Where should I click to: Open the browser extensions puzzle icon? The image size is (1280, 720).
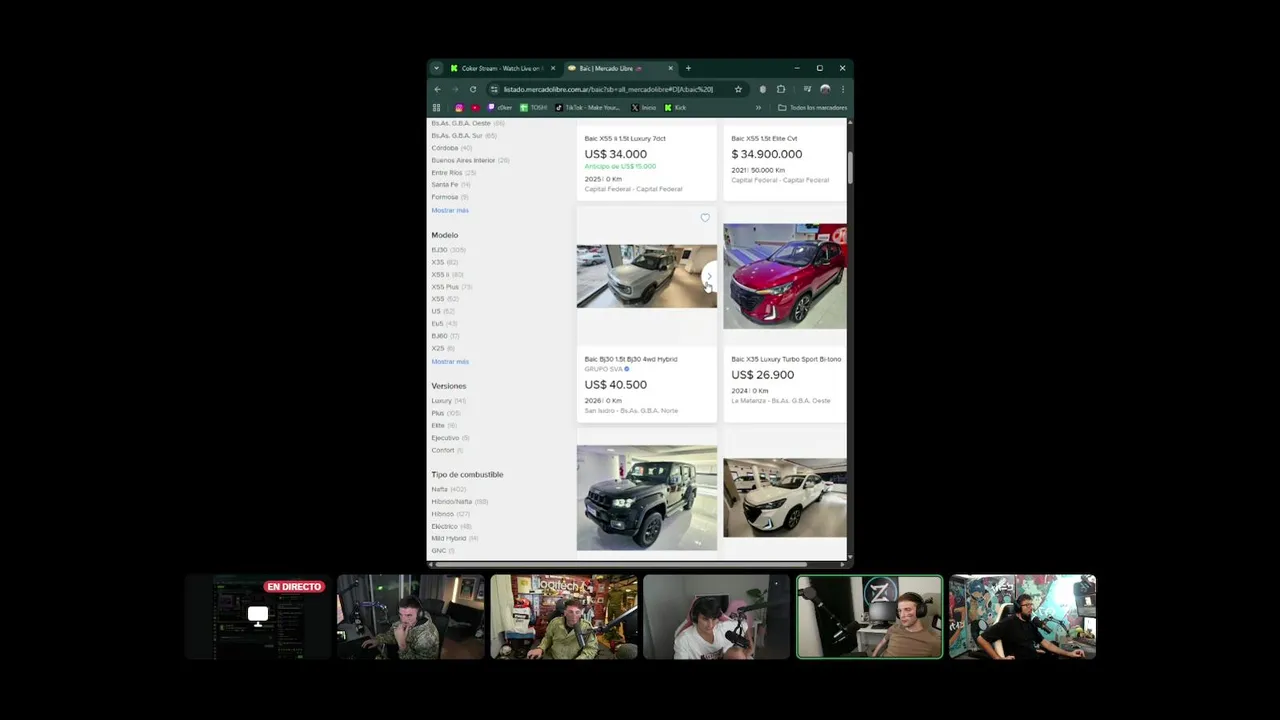click(781, 89)
